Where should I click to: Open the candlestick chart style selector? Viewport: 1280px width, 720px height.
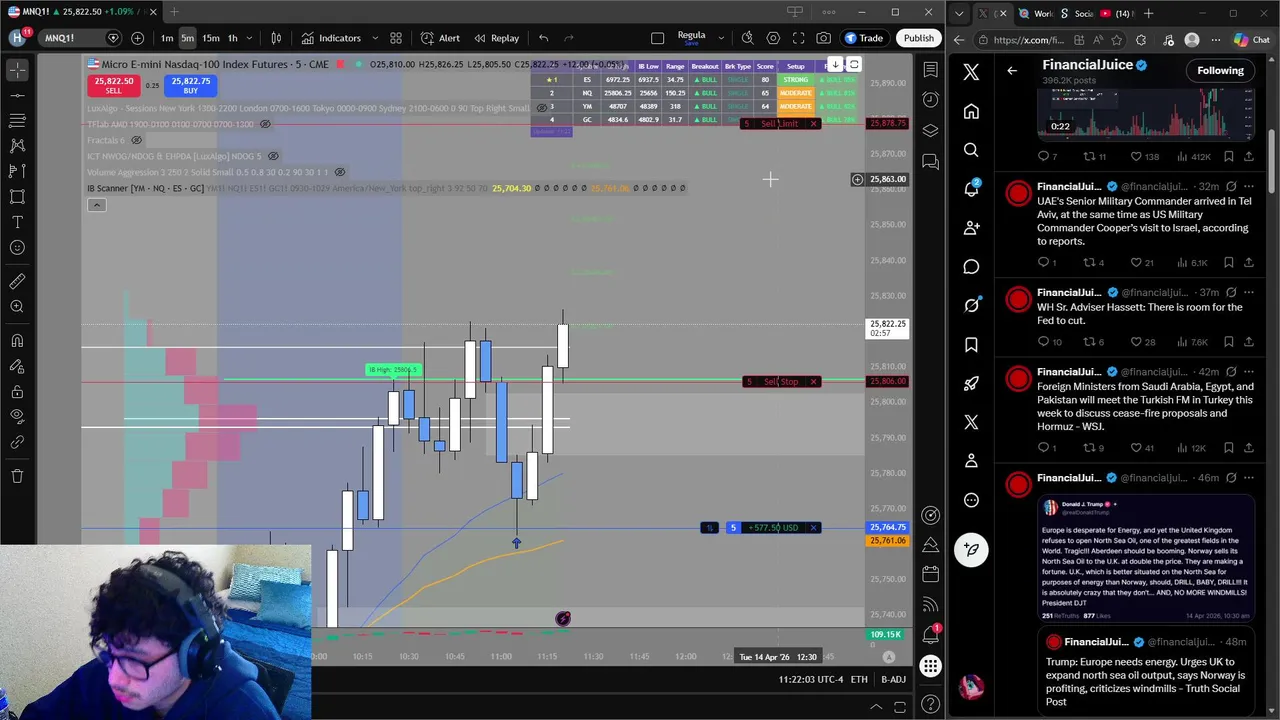(276, 38)
